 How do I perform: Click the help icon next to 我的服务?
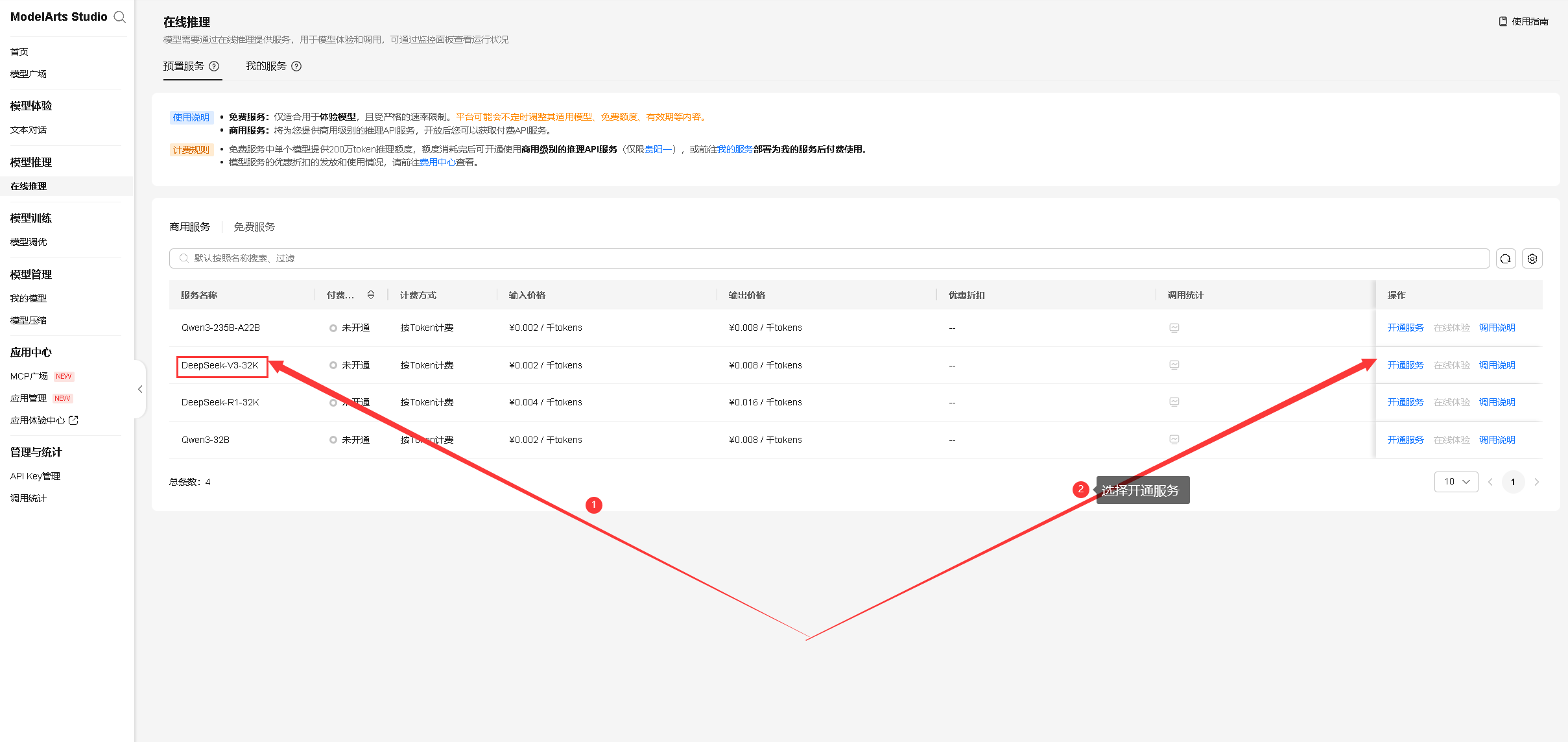tap(296, 66)
